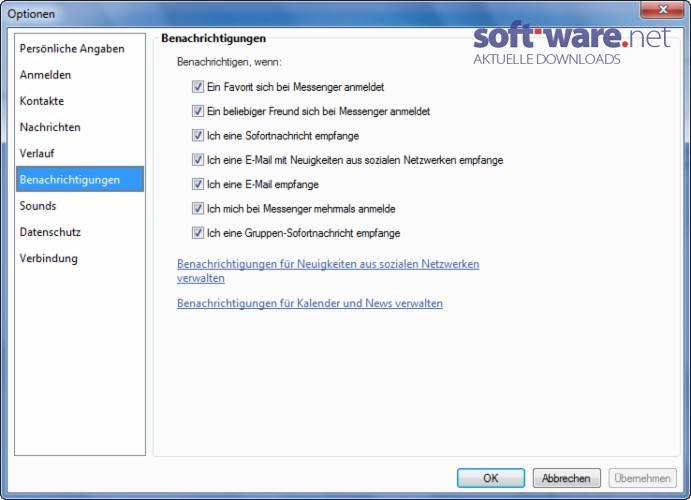Close the Optionen dialog window
Viewport: 691px width, 500px height.
pyautogui.click(x=663, y=9)
